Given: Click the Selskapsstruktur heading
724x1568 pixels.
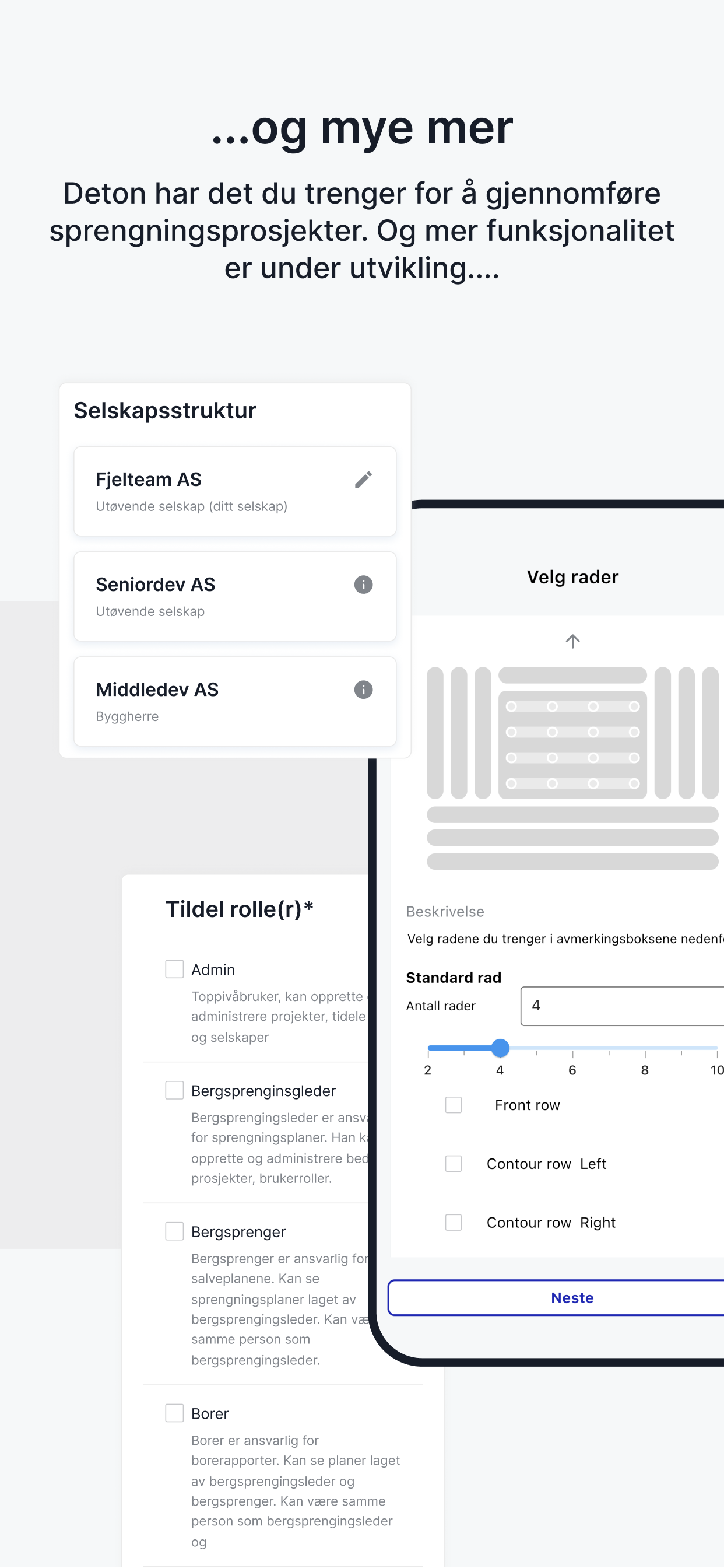Looking at the screenshot, I should (x=165, y=411).
